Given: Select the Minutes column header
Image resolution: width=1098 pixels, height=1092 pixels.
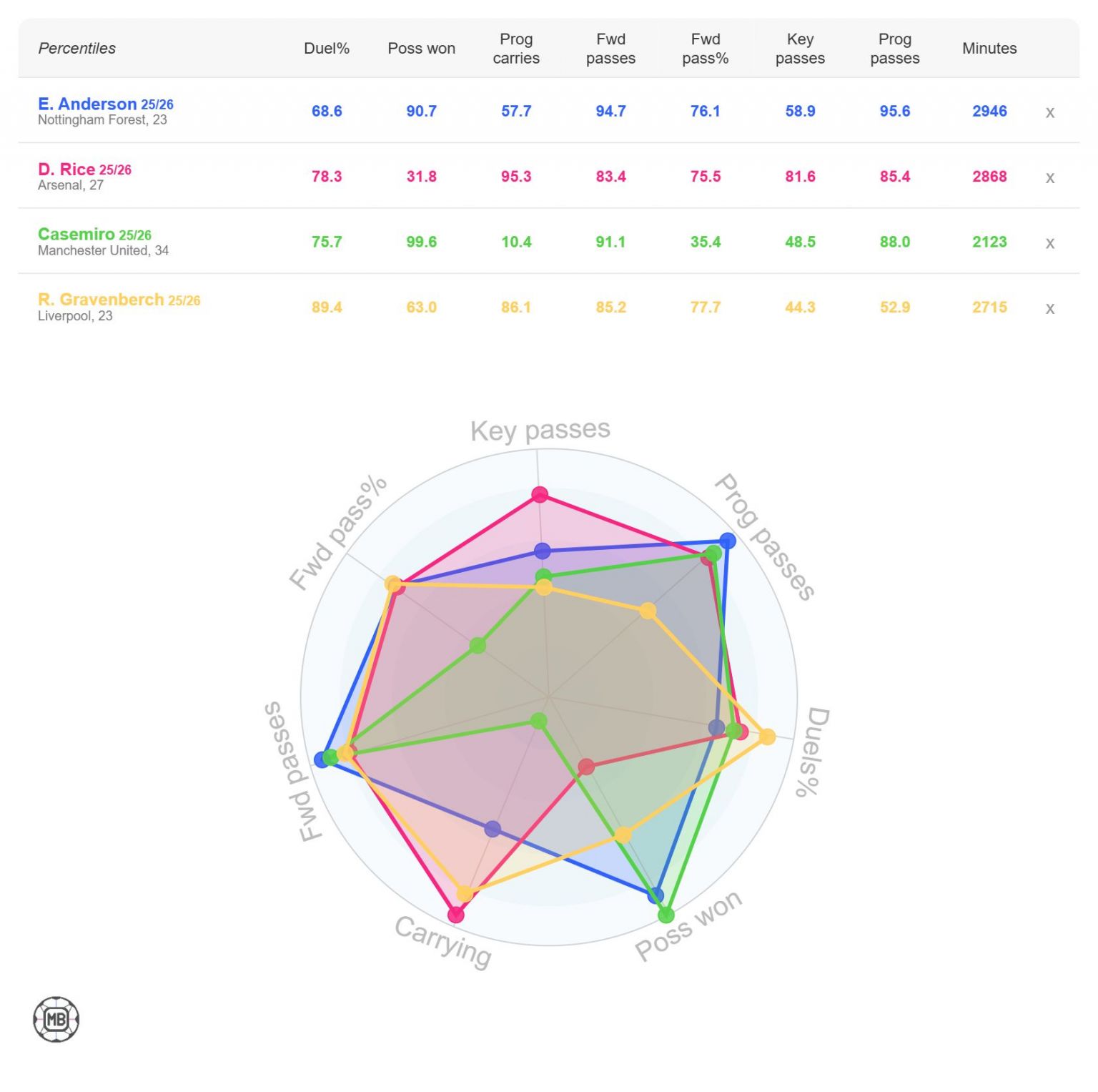Looking at the screenshot, I should [x=989, y=49].
